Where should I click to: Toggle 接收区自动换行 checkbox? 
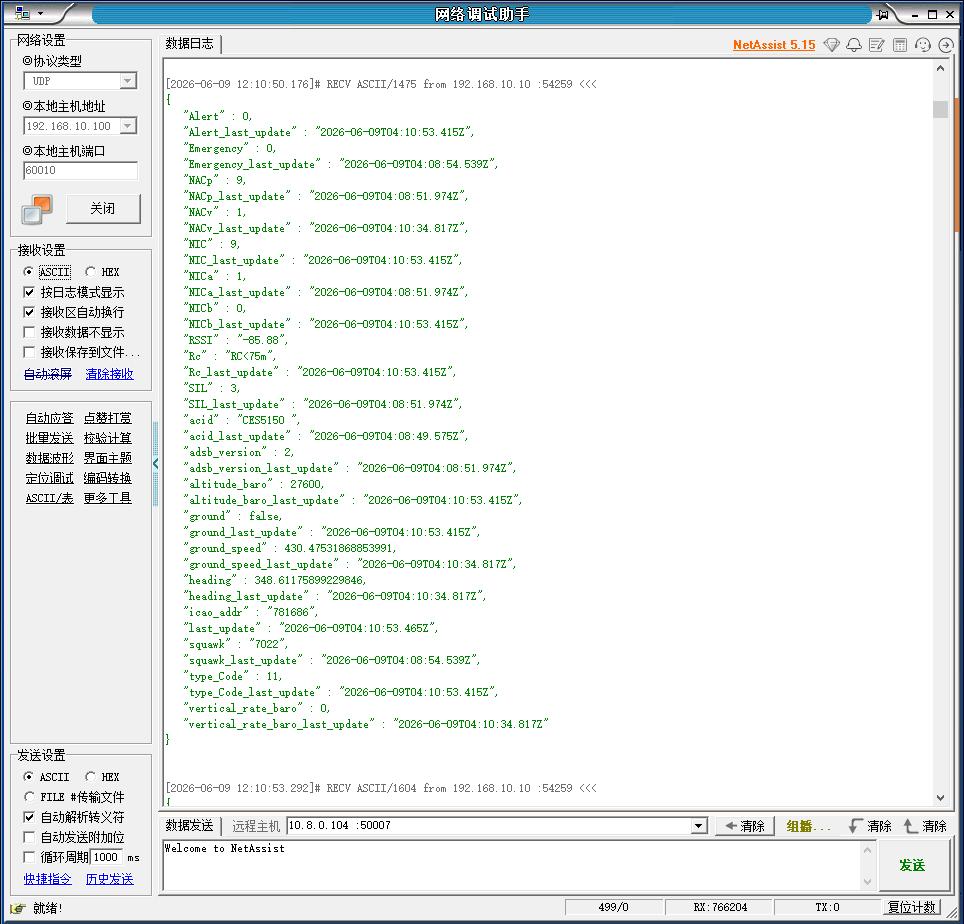(29, 312)
